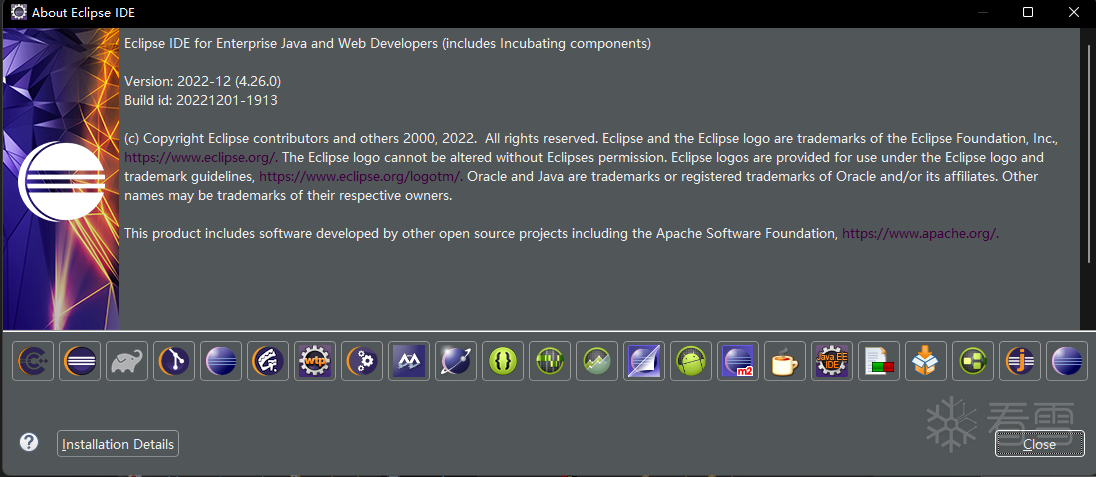Click the 'Build id: 20221201-1913' text
The height and width of the screenshot is (477, 1096).
coord(201,100)
